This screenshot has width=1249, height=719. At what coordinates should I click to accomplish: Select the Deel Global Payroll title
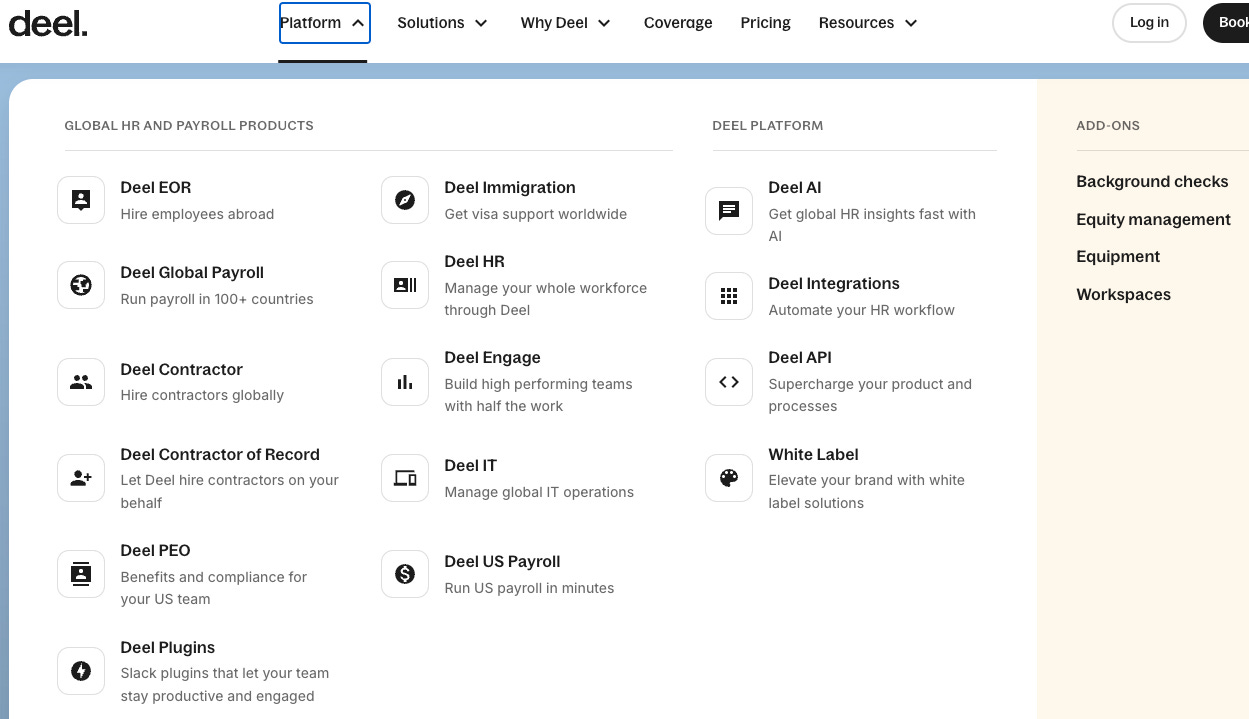(x=192, y=273)
